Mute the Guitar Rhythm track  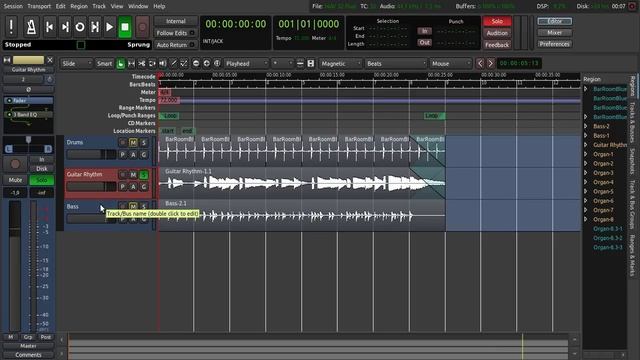click(x=133, y=175)
